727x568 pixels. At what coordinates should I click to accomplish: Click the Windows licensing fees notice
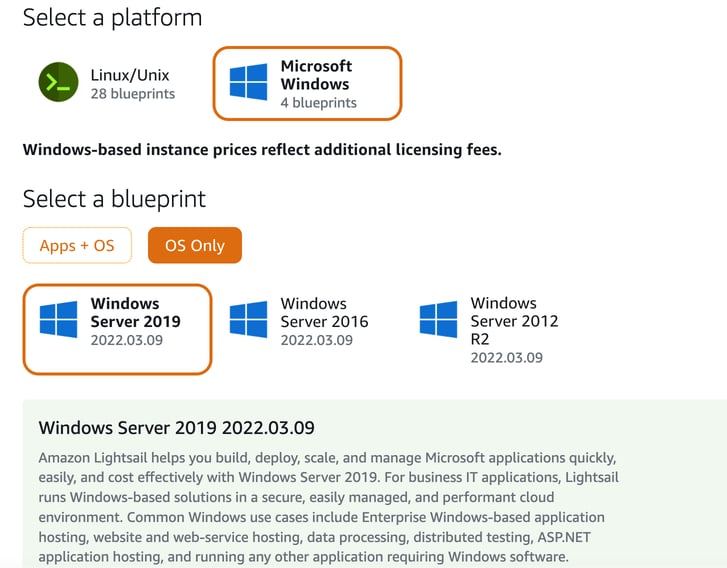(x=261, y=150)
